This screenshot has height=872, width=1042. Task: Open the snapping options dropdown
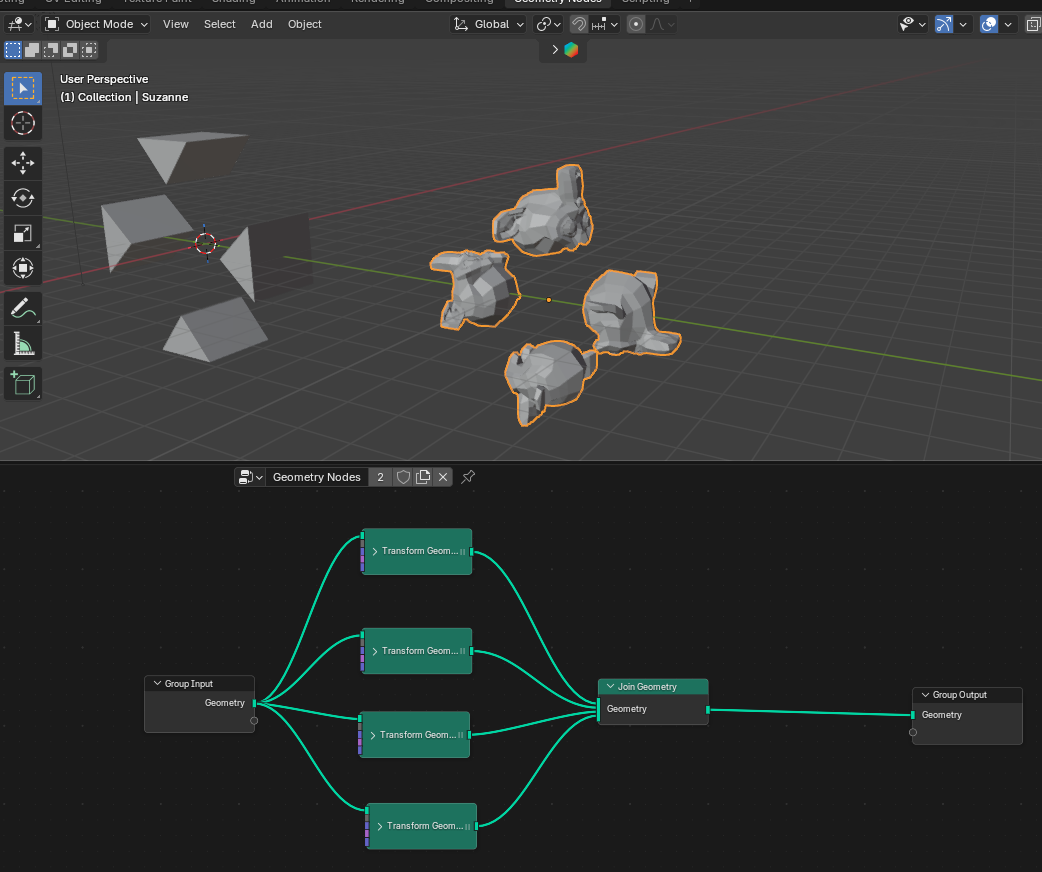(605, 25)
